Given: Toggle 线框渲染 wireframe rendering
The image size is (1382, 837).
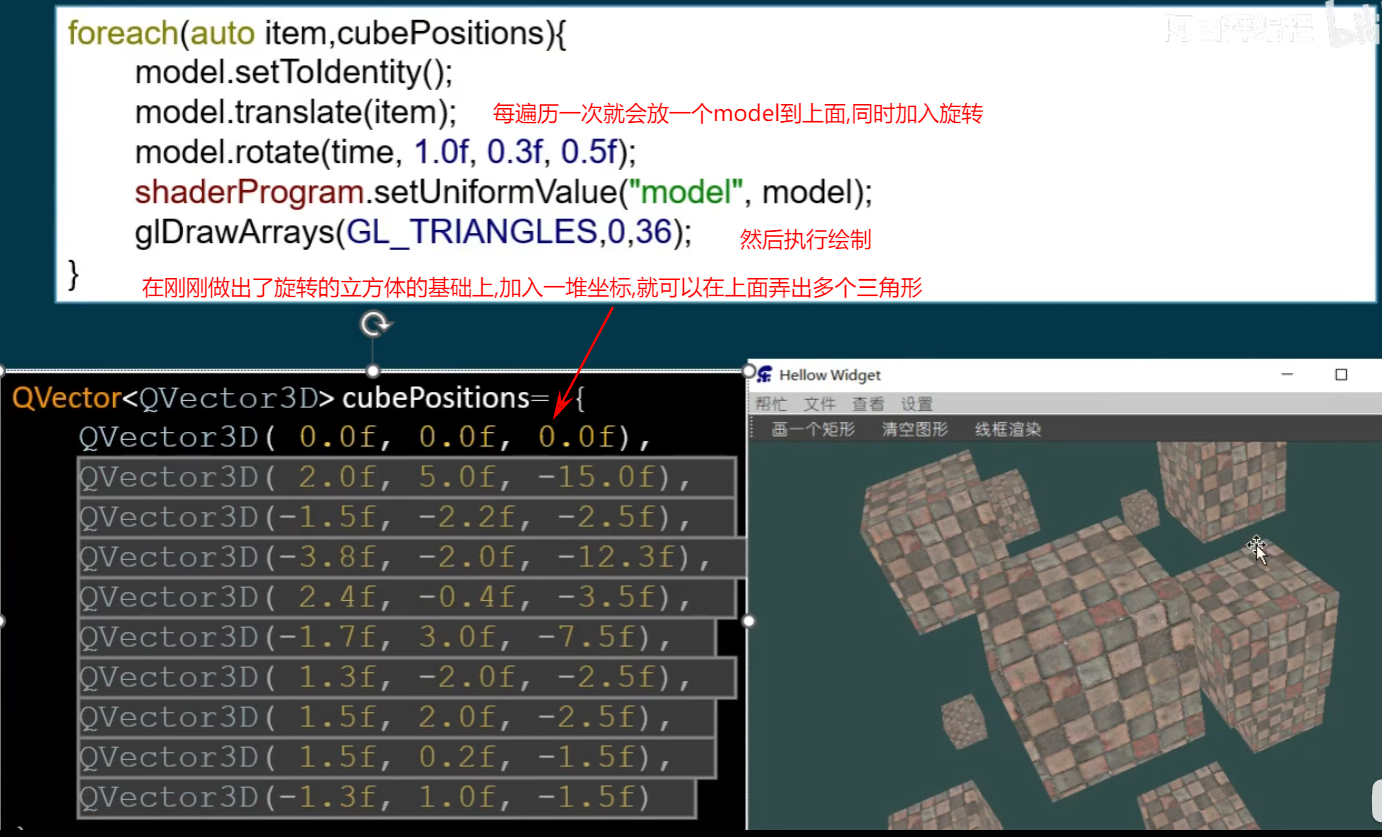Looking at the screenshot, I should tap(1008, 430).
